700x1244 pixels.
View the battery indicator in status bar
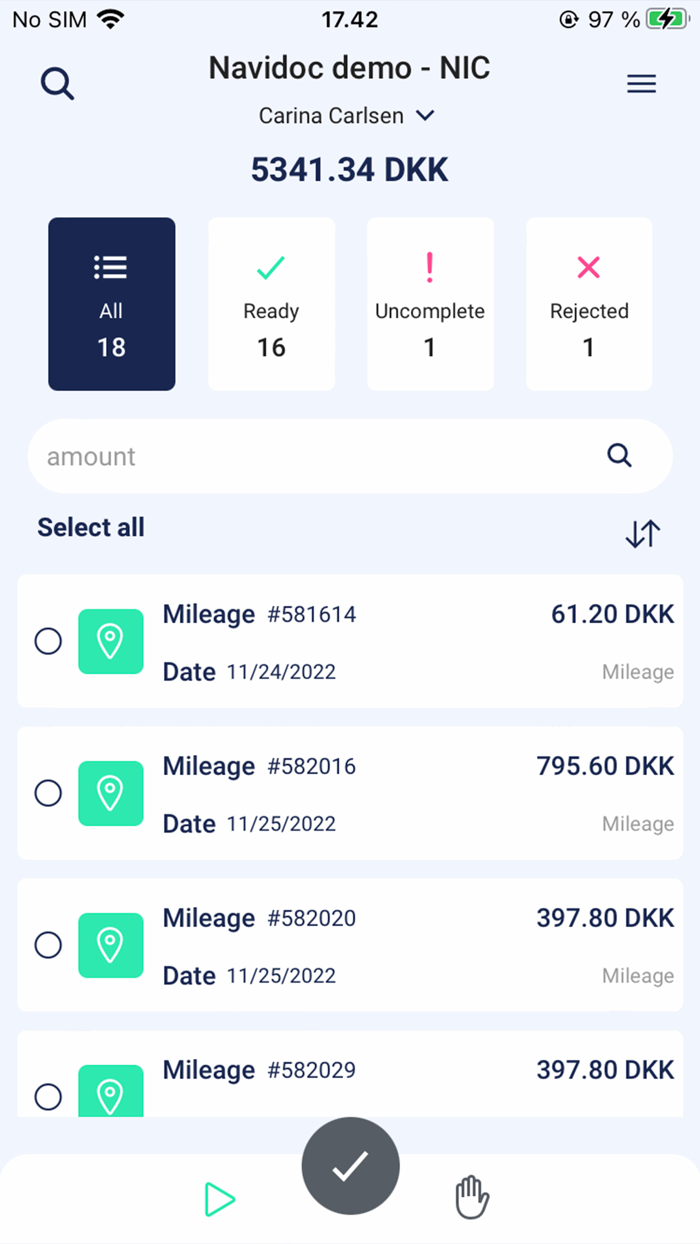coord(668,18)
